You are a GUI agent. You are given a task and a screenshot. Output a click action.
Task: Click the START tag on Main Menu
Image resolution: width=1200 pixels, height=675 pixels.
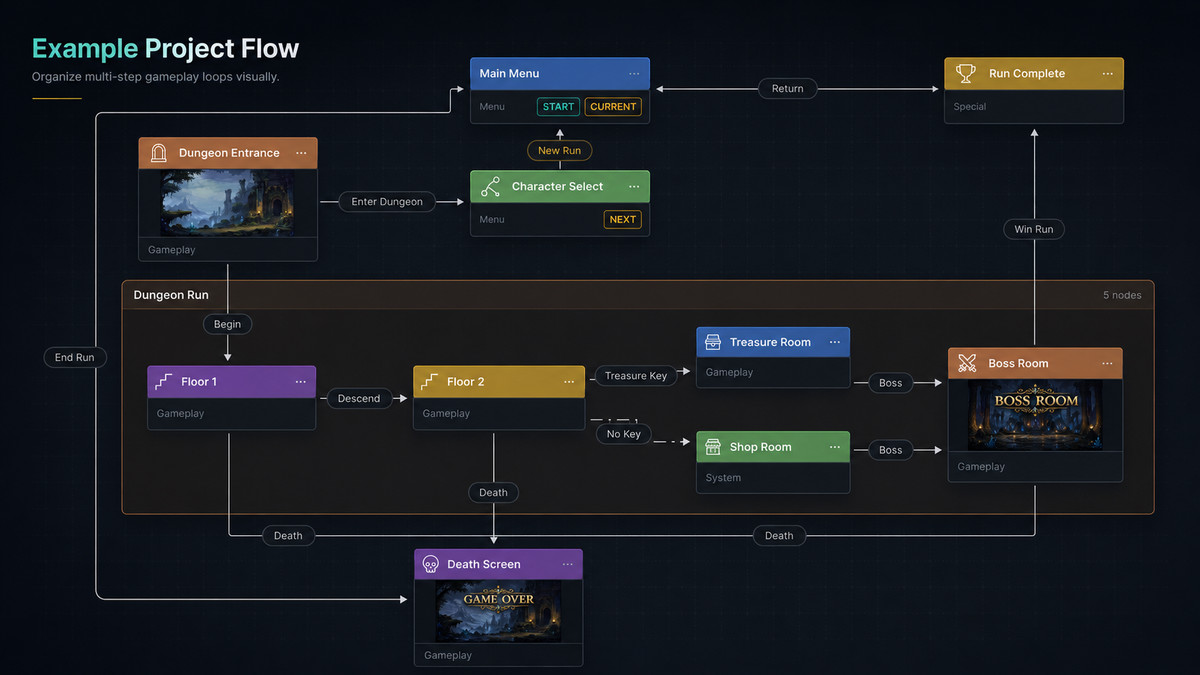558,106
